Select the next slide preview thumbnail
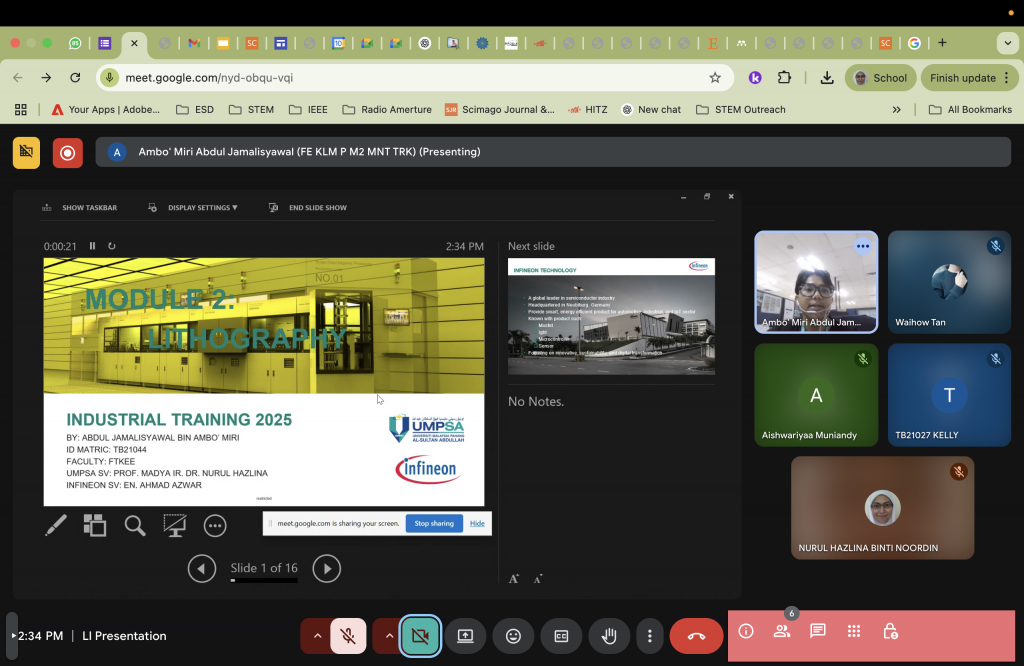 (611, 316)
